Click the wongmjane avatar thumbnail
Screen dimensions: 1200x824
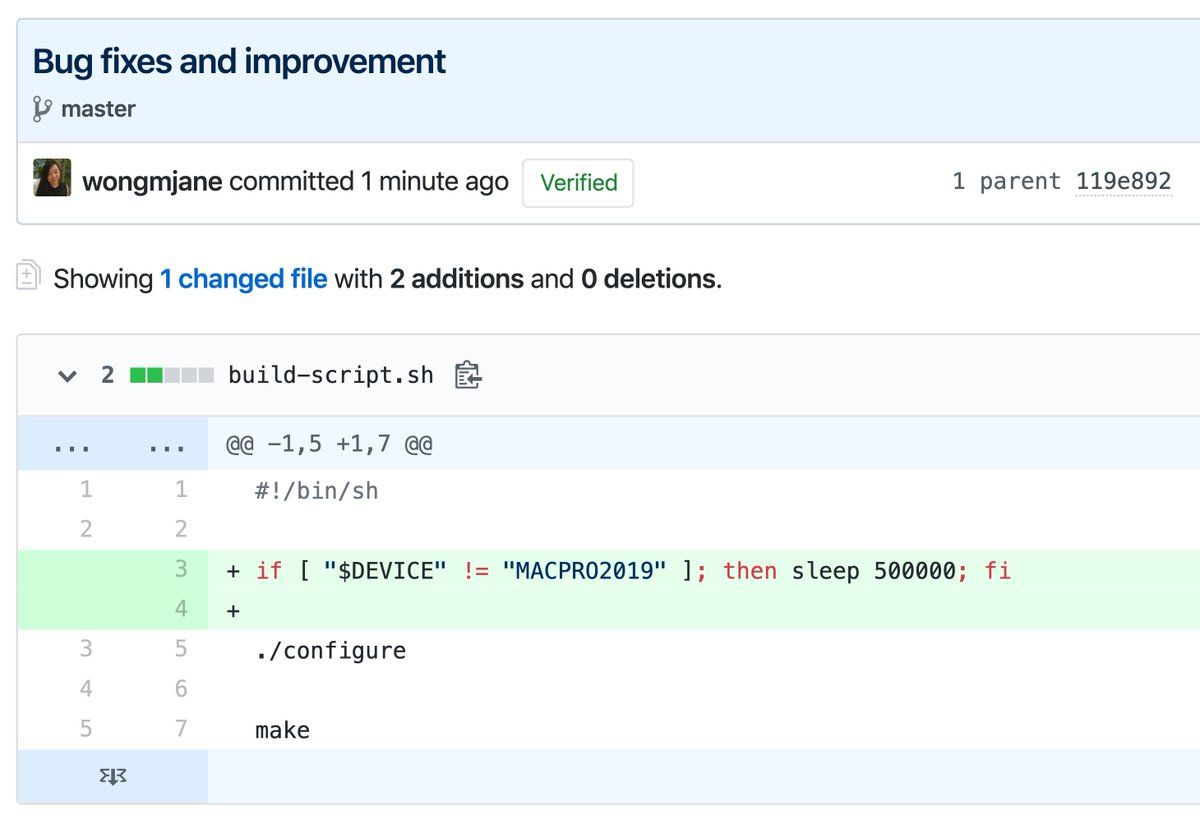tap(52, 177)
